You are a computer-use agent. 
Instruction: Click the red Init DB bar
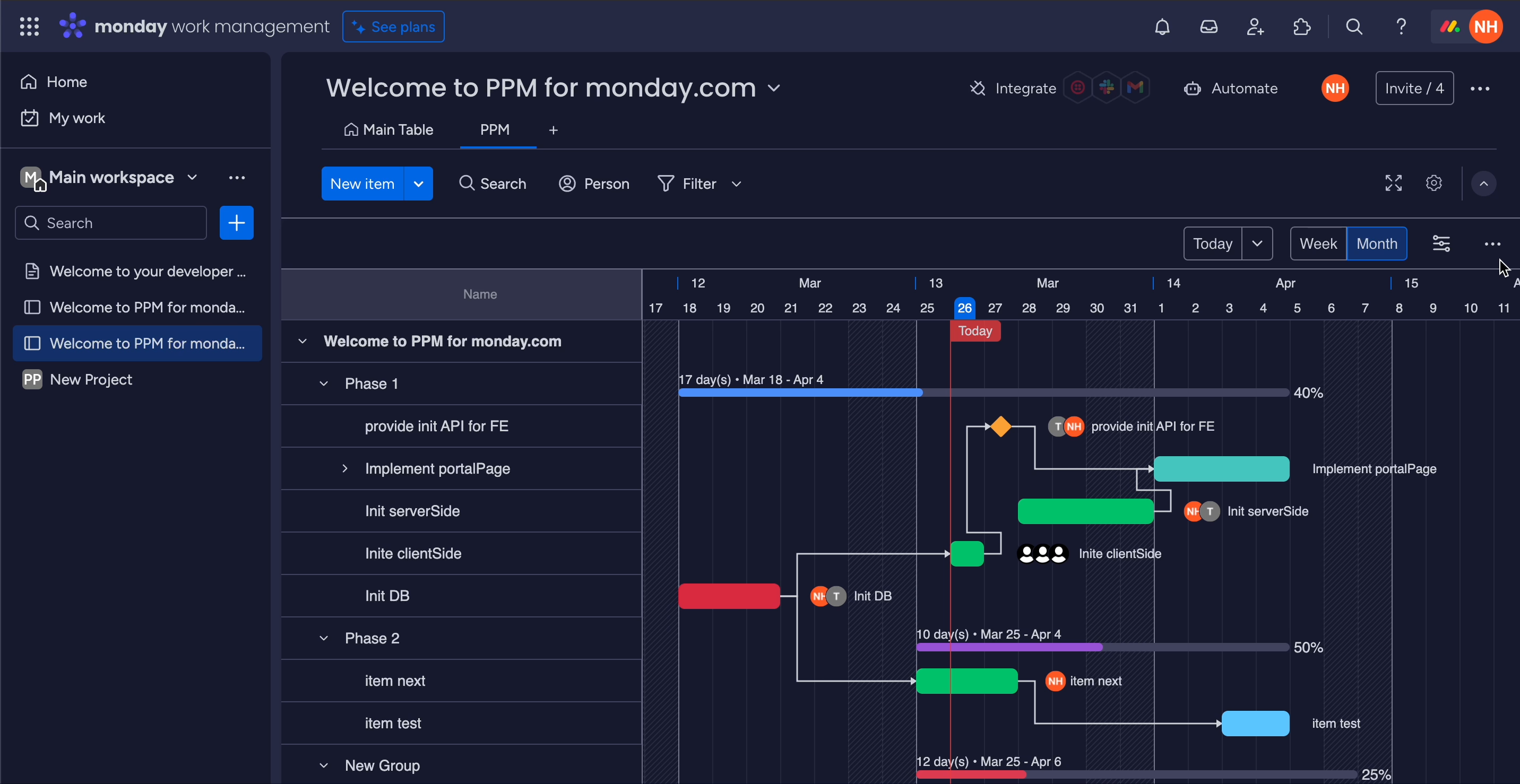click(x=729, y=596)
